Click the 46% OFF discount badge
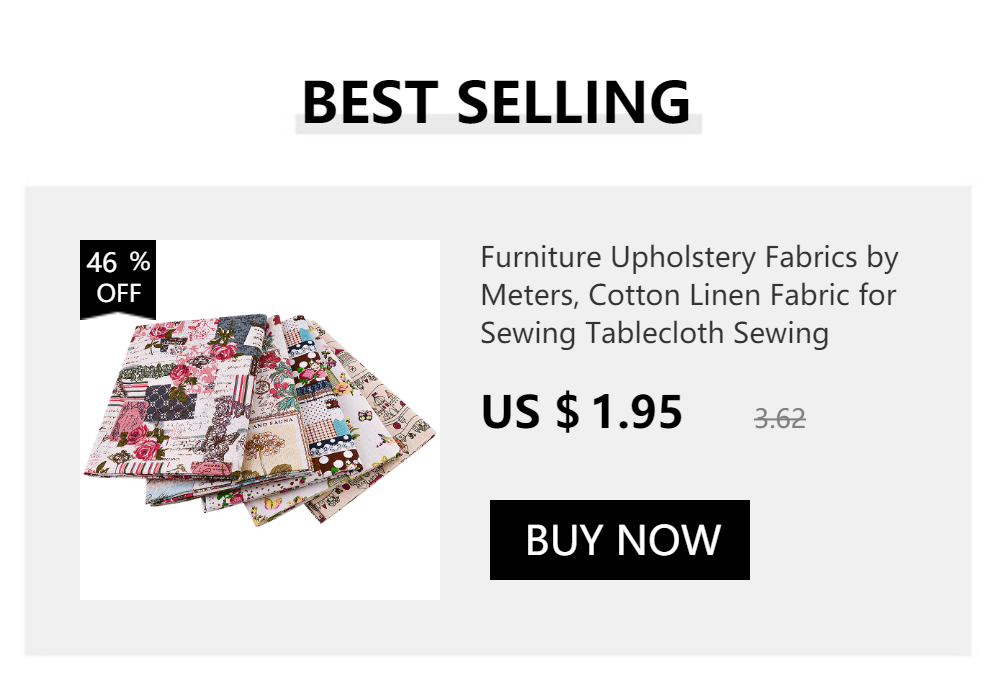The image size is (1000, 700). 118,279
